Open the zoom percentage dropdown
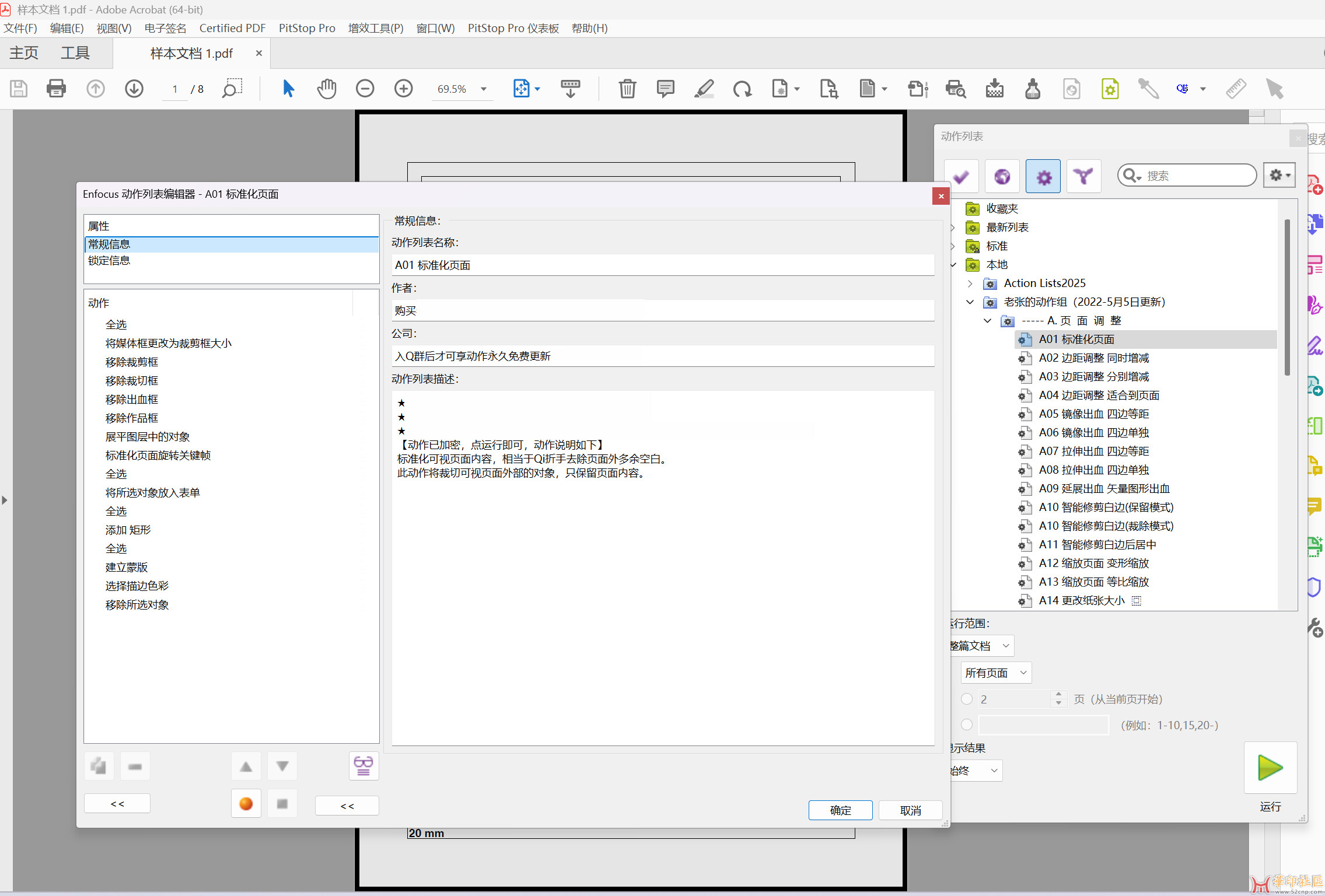1325x896 pixels. coord(484,89)
